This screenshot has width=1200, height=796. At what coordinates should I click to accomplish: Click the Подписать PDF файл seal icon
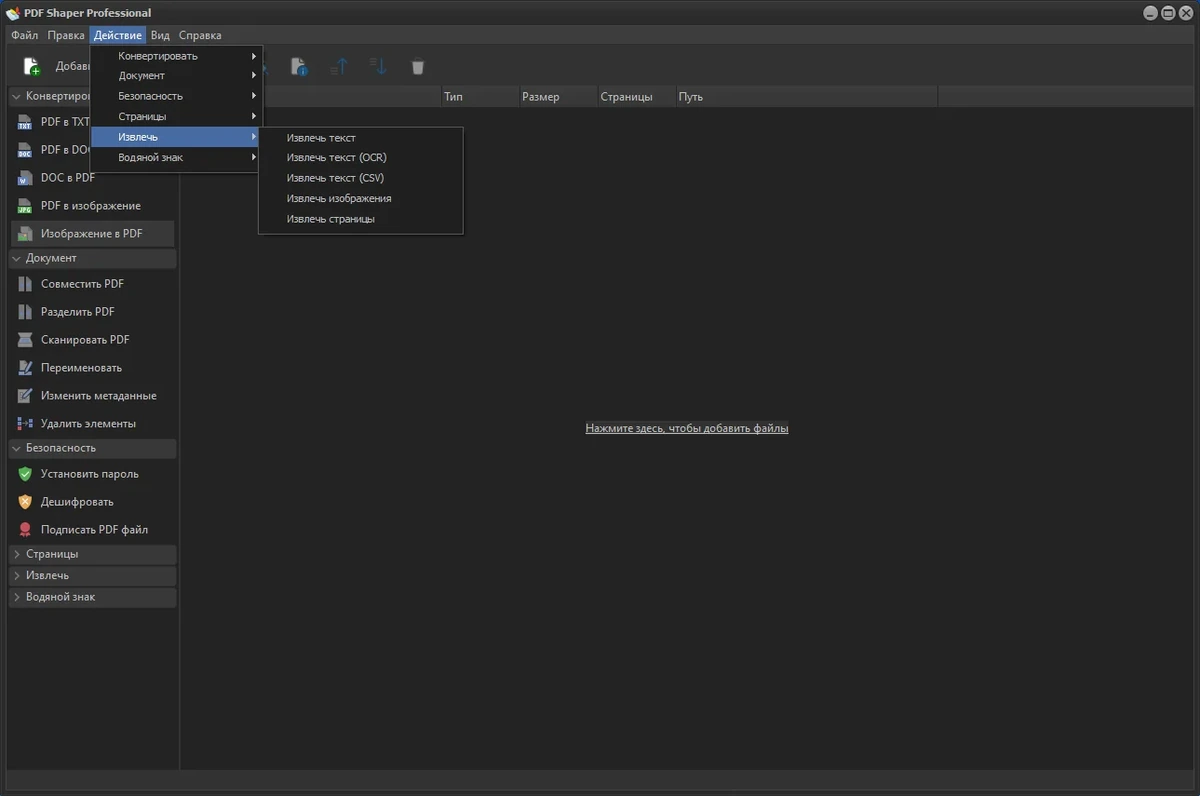(x=25, y=530)
